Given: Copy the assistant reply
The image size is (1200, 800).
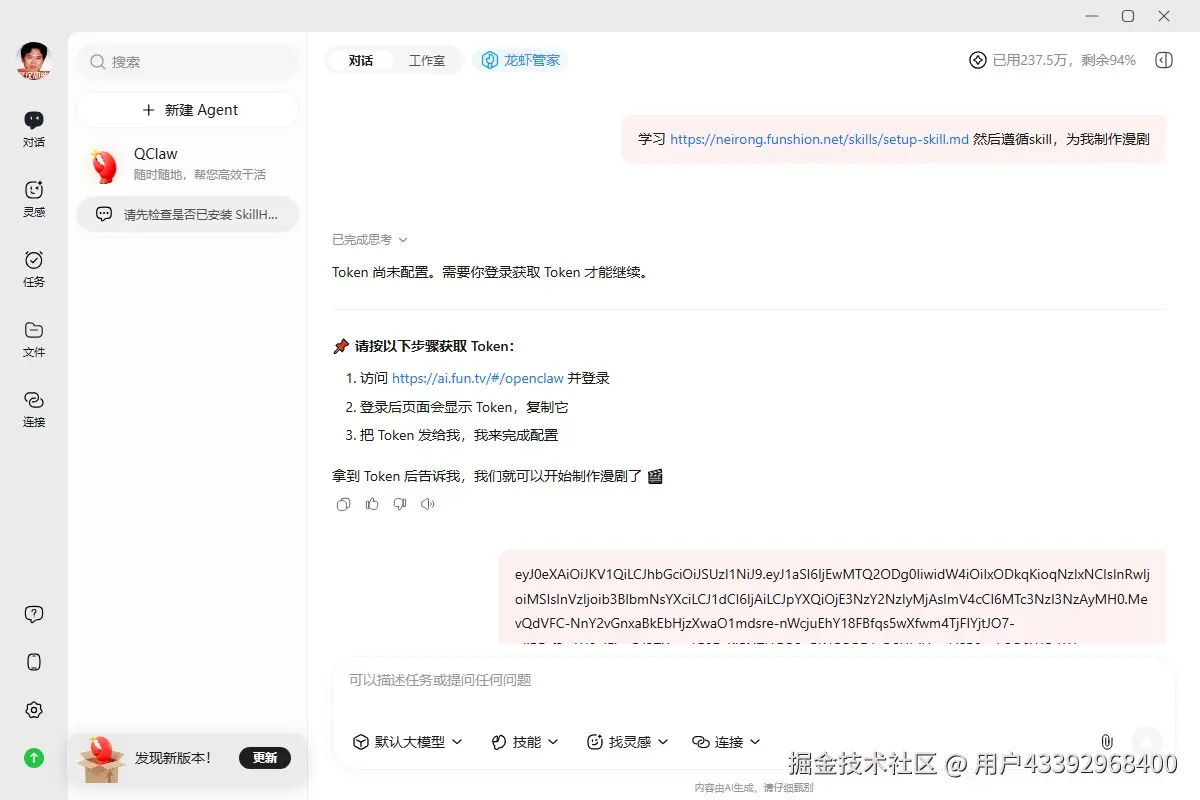Looking at the screenshot, I should (344, 504).
